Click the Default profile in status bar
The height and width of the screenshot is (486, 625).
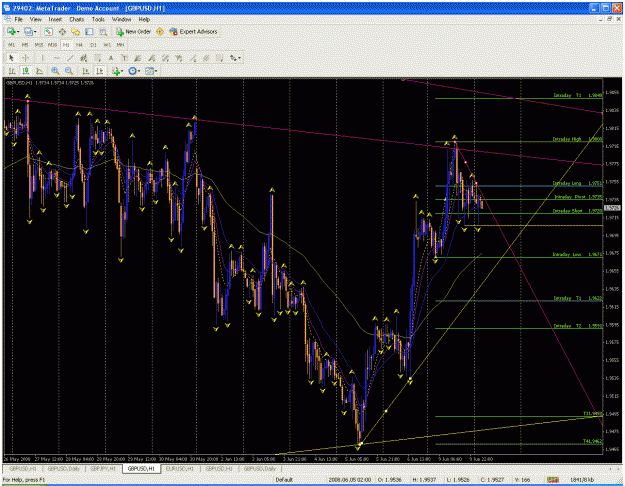coord(283,480)
